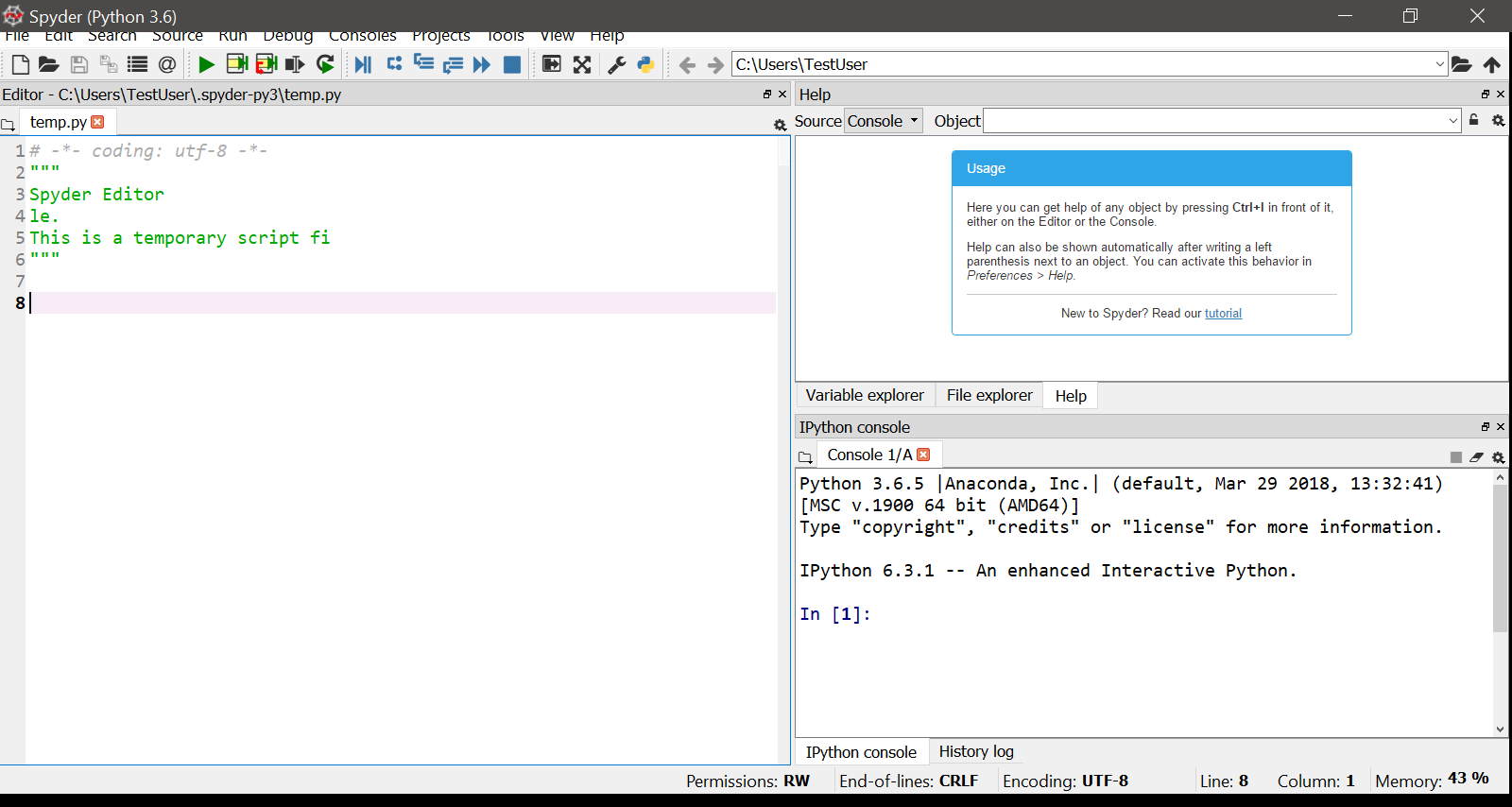Open file using the folder icon

click(x=49, y=64)
